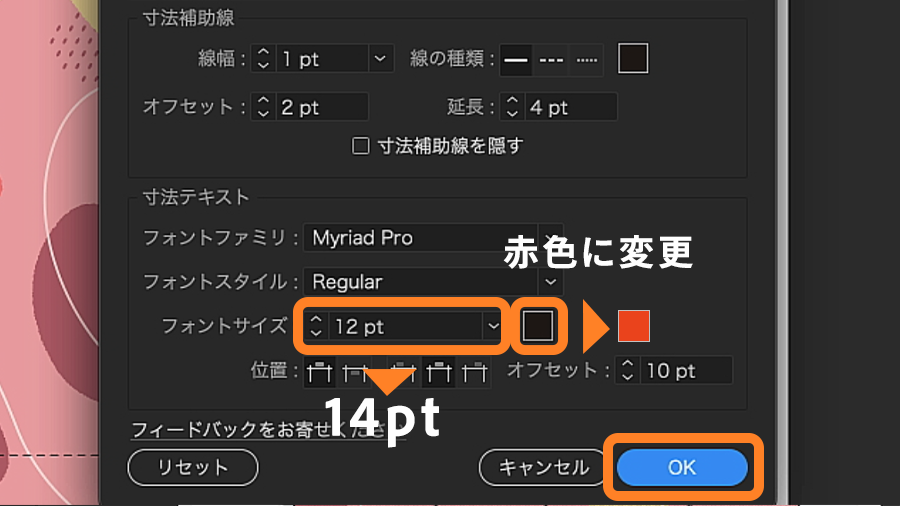The image size is (900, 506).
Task: Click the リセット button
Action: coord(193,467)
